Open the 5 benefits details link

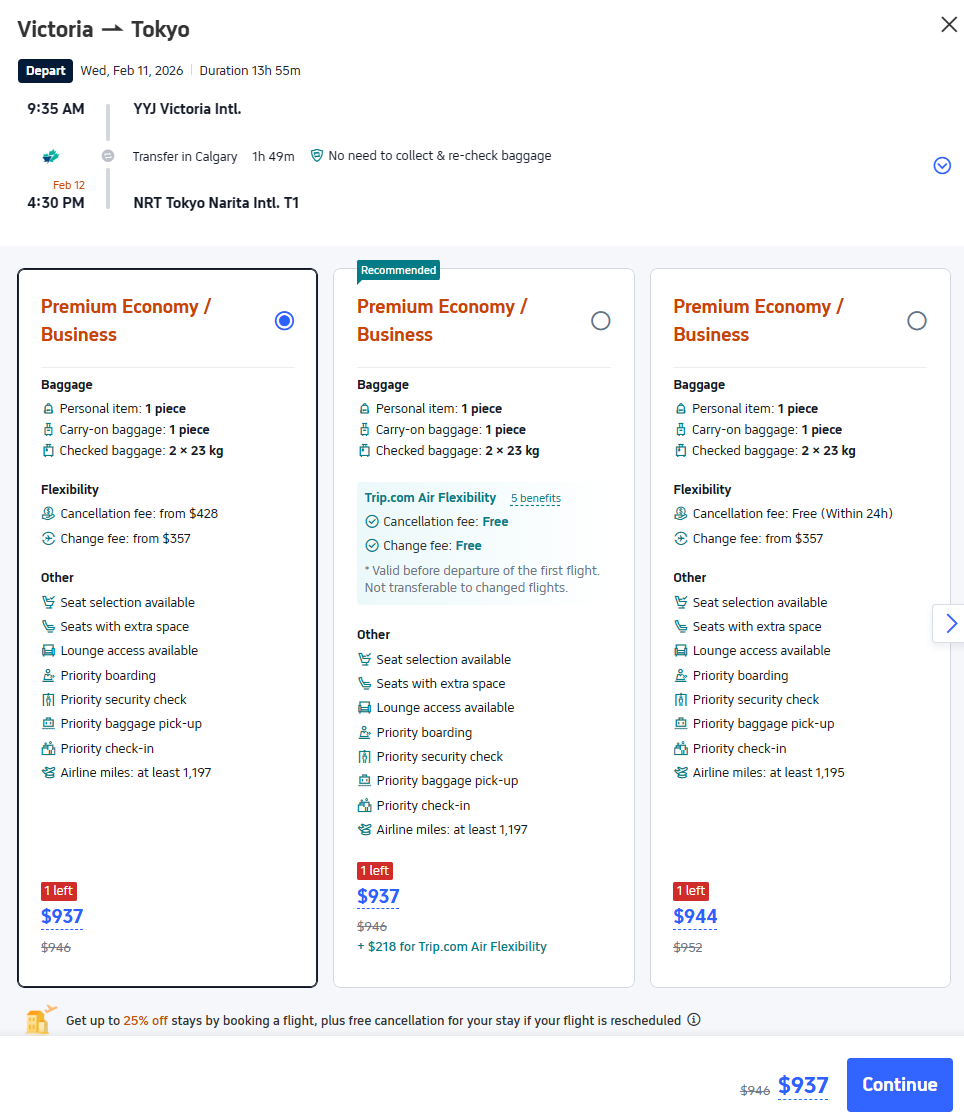pyautogui.click(x=535, y=498)
